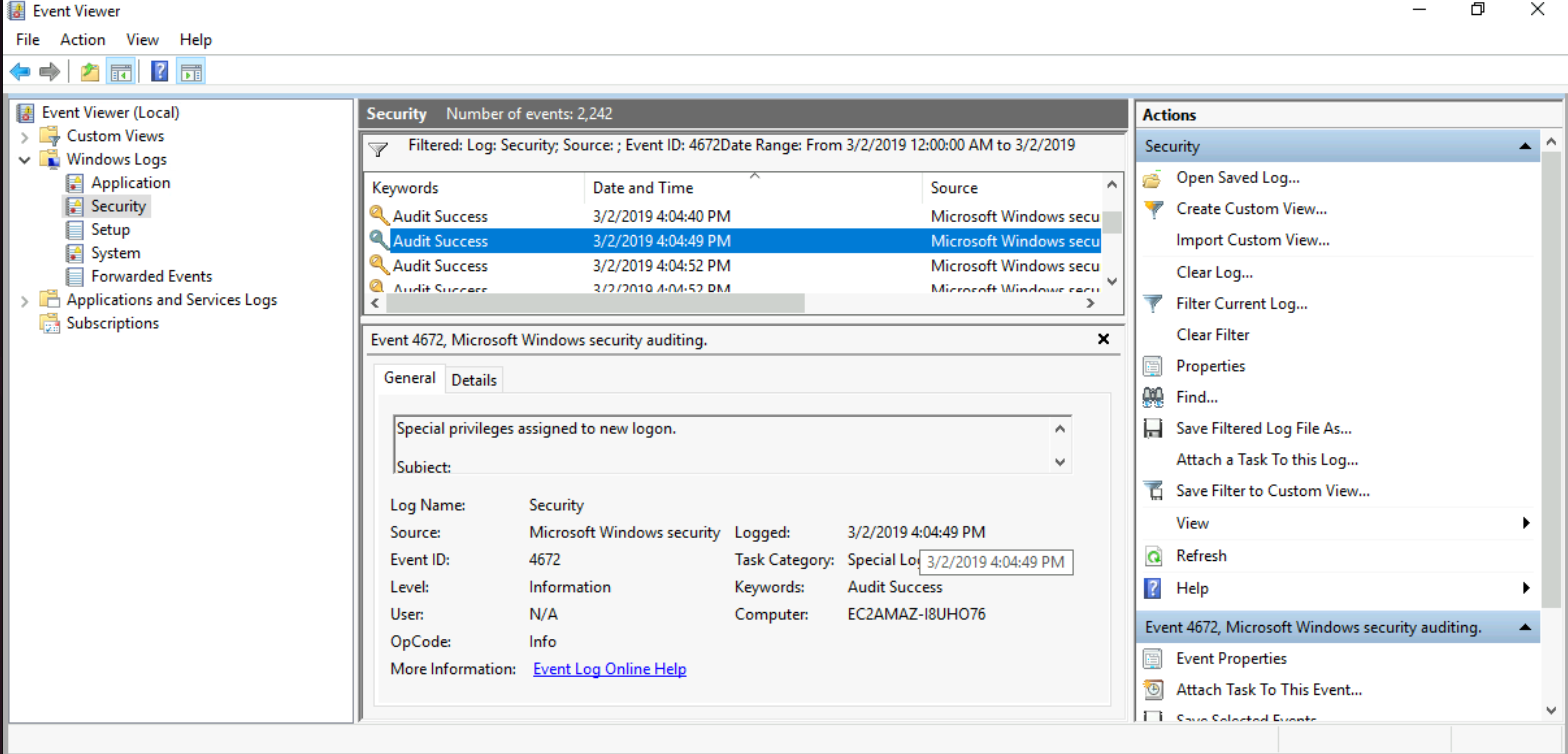Click the Actions pane scroll down arrow

click(1550, 710)
